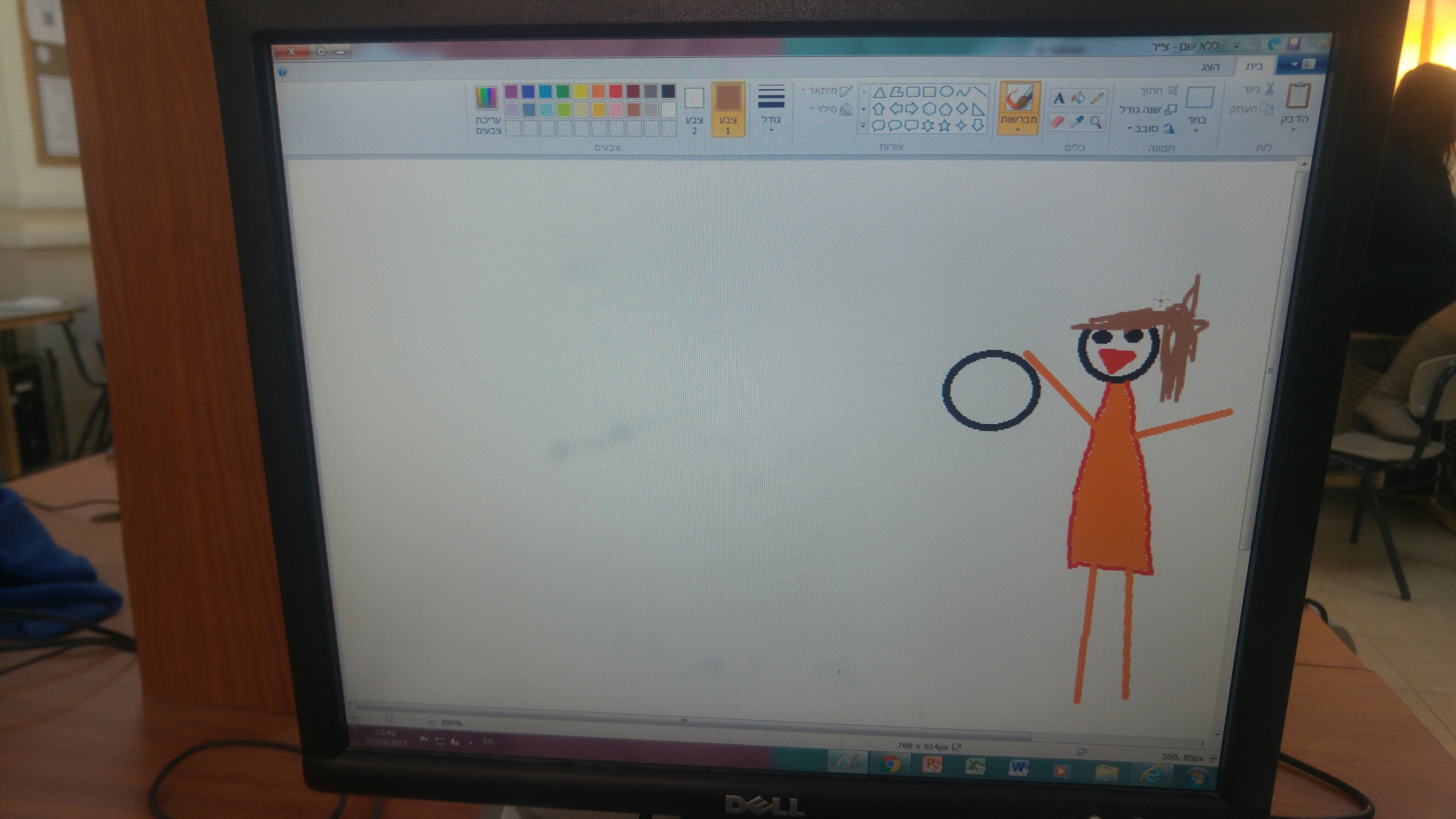Select the Pencil tool
The width and height of the screenshot is (1456, 819).
1097,98
